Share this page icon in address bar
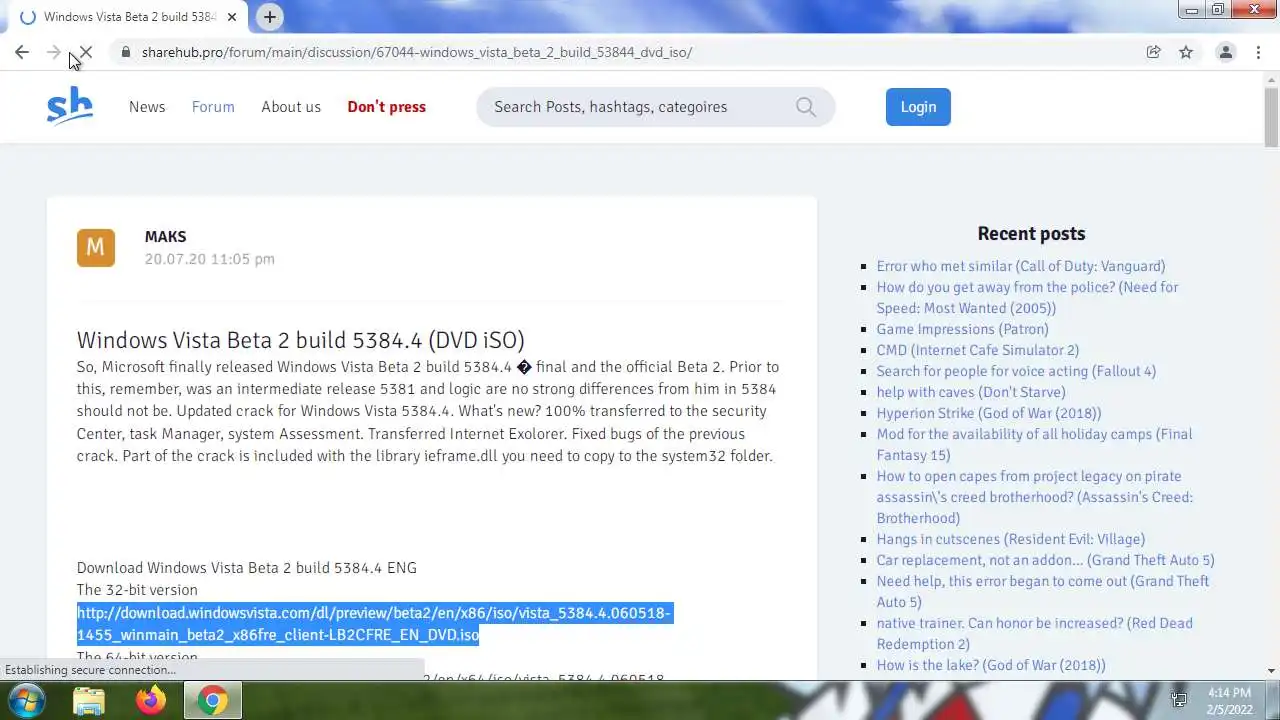1280x720 pixels. pos(1154,52)
